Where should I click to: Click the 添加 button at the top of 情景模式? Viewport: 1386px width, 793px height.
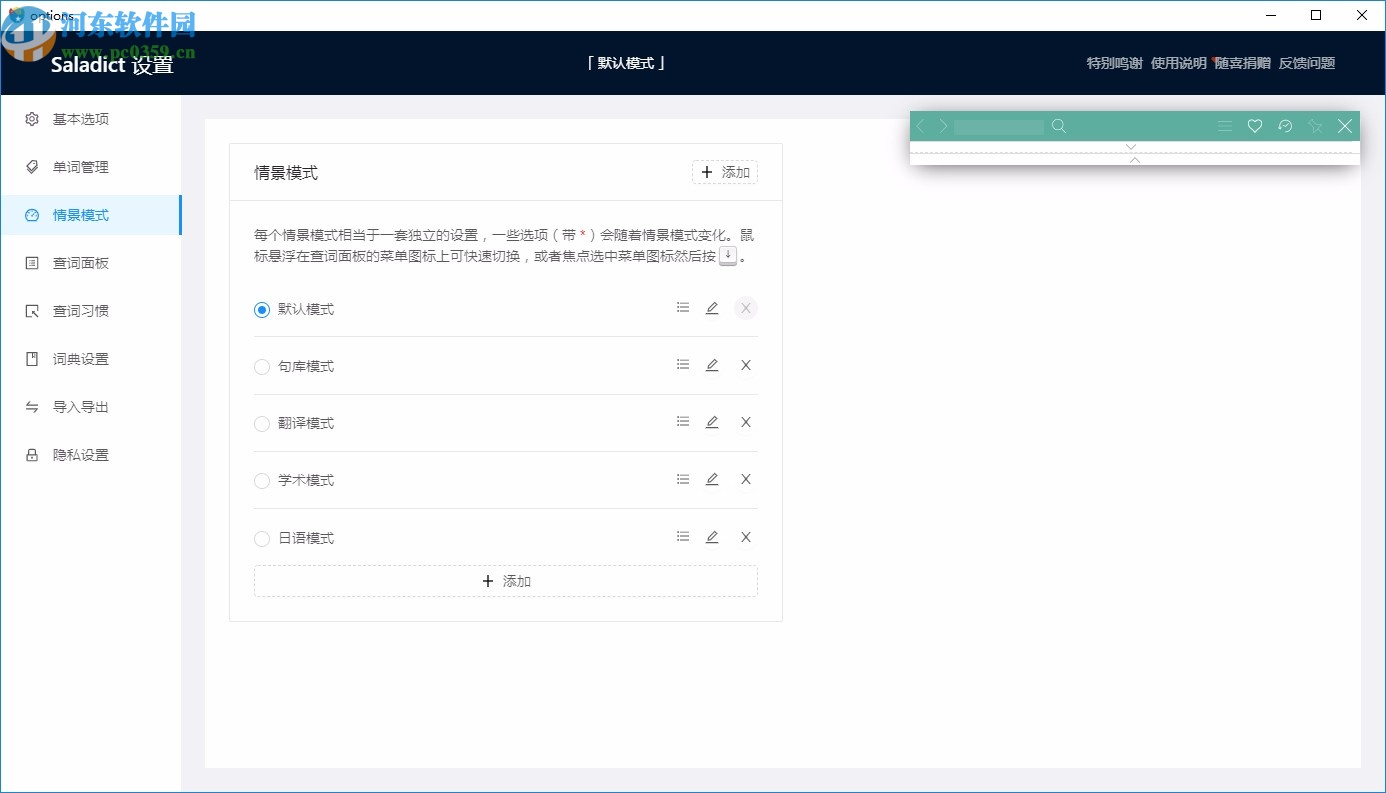coord(724,171)
